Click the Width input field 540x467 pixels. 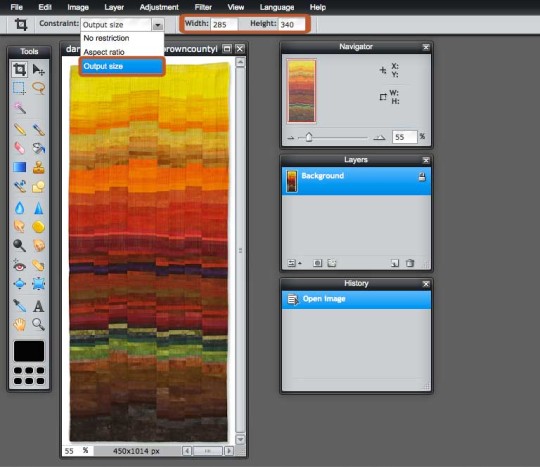pos(224,24)
